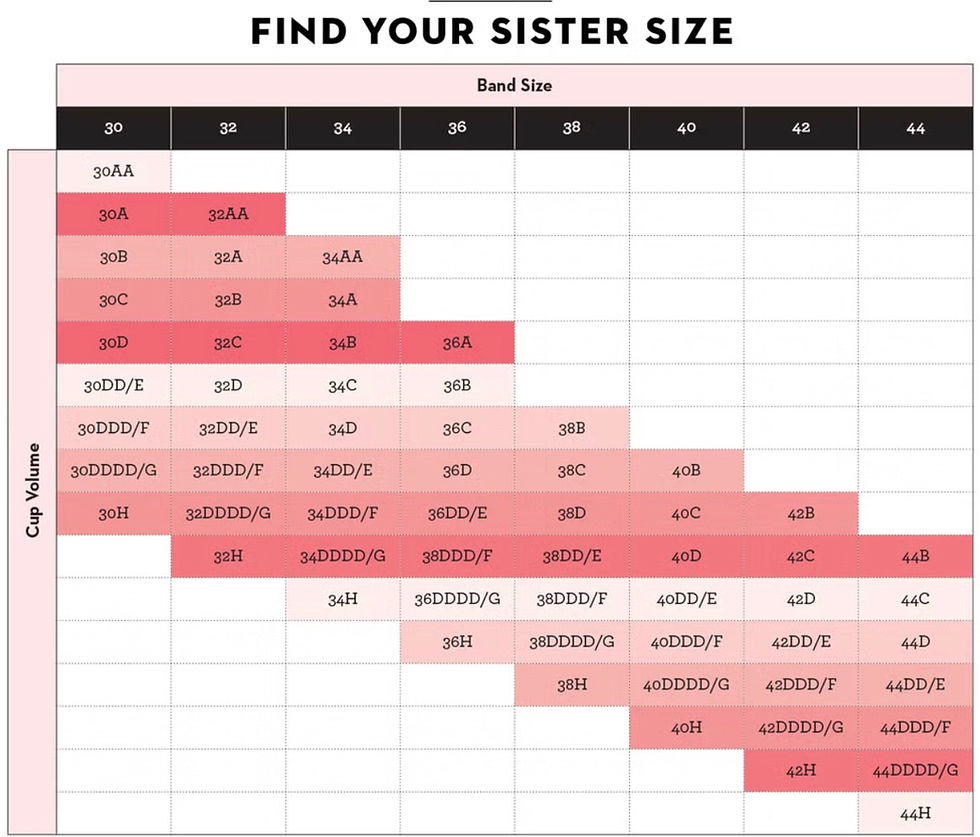Select the 42H cell
Viewport: 980px width, 837px height.
(801, 770)
